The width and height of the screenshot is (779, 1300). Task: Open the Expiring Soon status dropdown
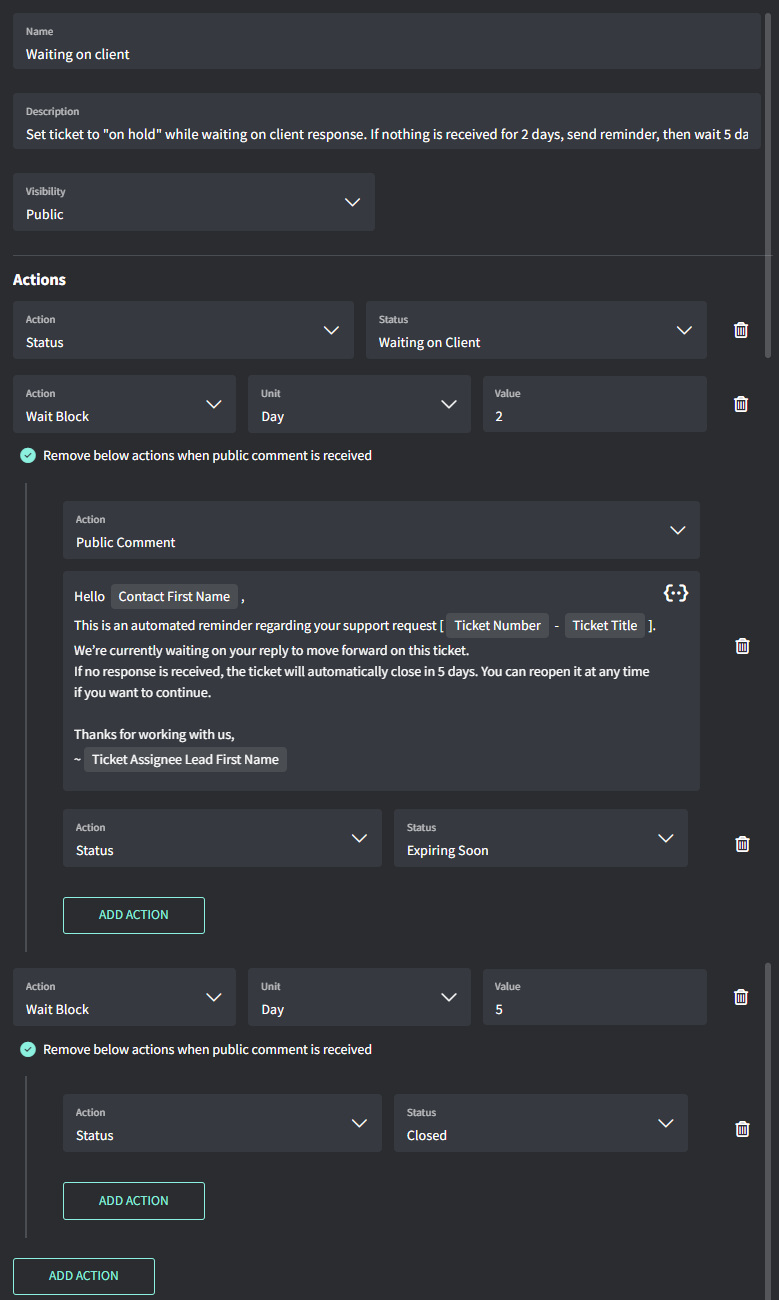(x=540, y=838)
